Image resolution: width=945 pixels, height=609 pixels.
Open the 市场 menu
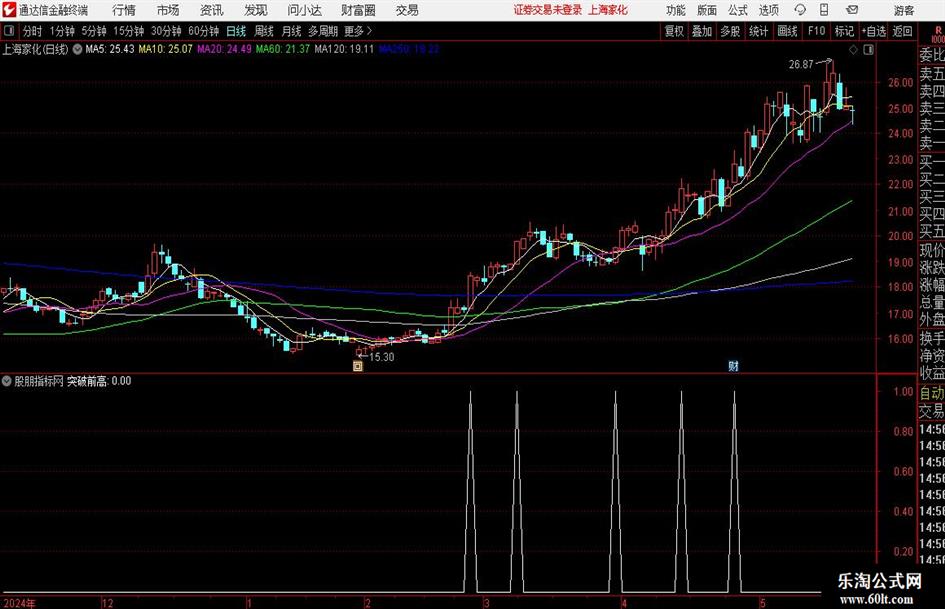168,10
